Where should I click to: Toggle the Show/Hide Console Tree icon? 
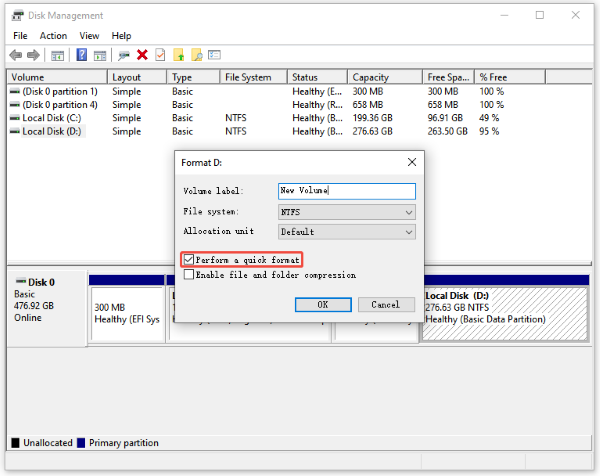pyautogui.click(x=57, y=55)
